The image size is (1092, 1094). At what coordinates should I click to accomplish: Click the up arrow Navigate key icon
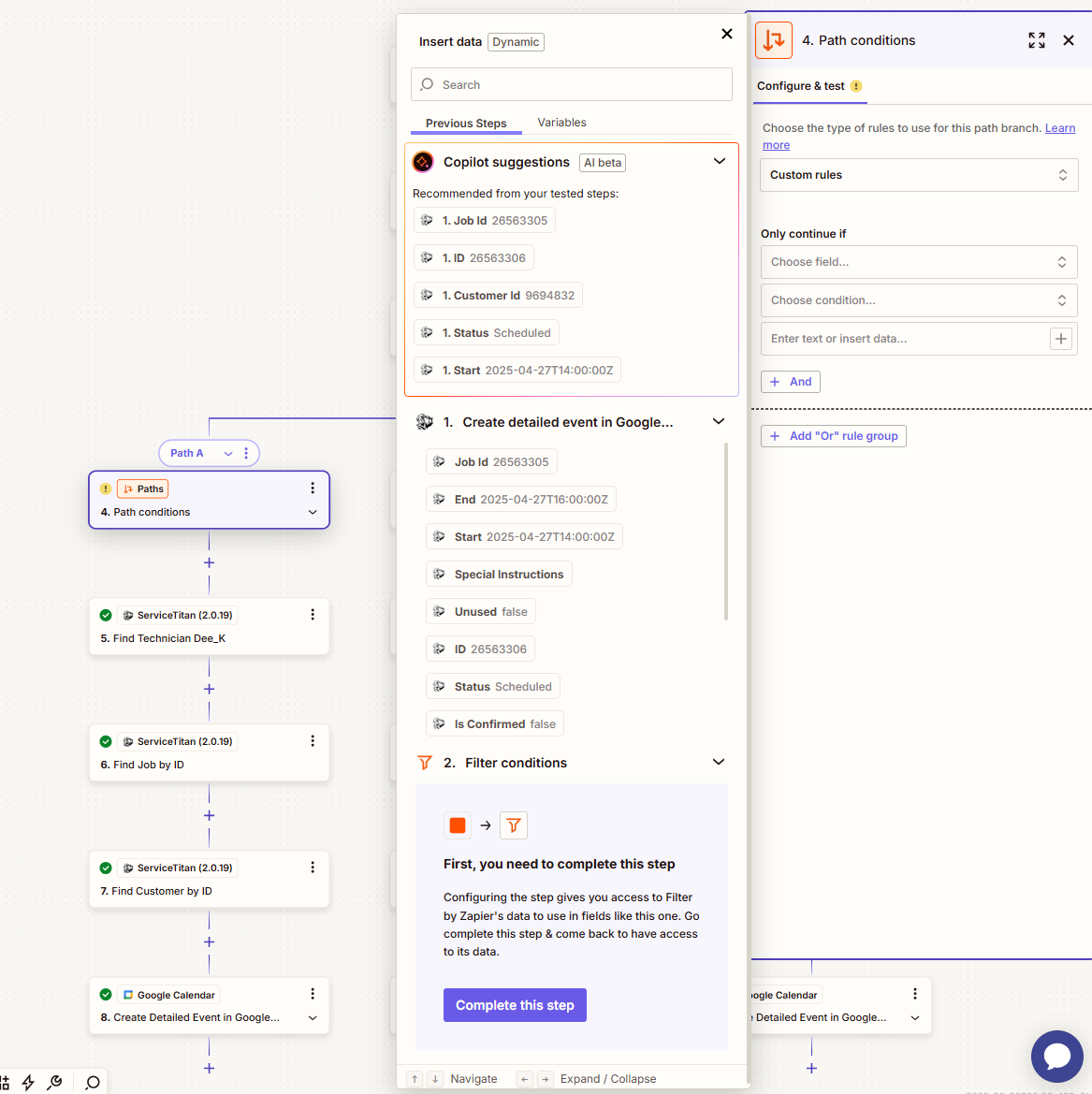(415, 1079)
